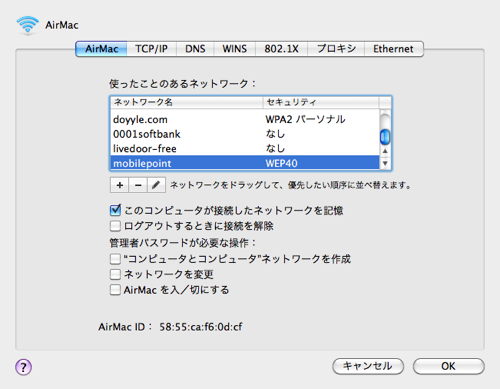Select the 0001softbank network row
Viewport: 500px width, 389px height.
[x=245, y=134]
